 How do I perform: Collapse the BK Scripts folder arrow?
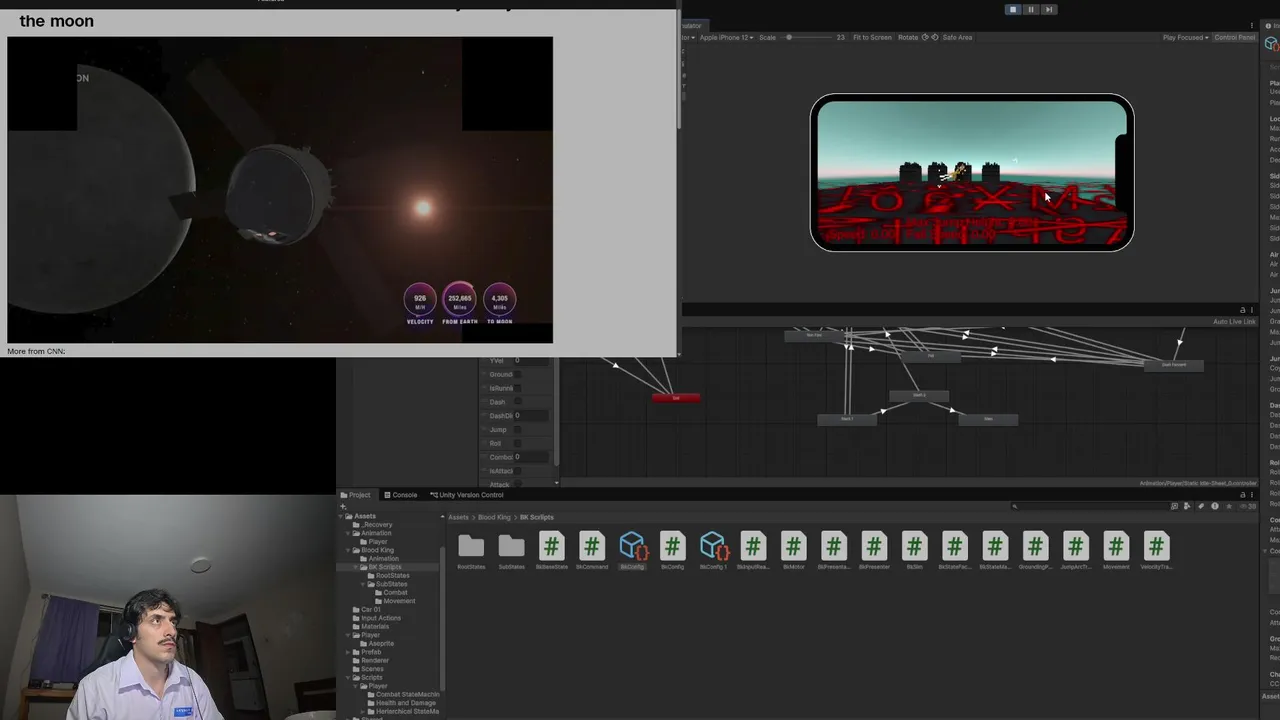(357, 567)
